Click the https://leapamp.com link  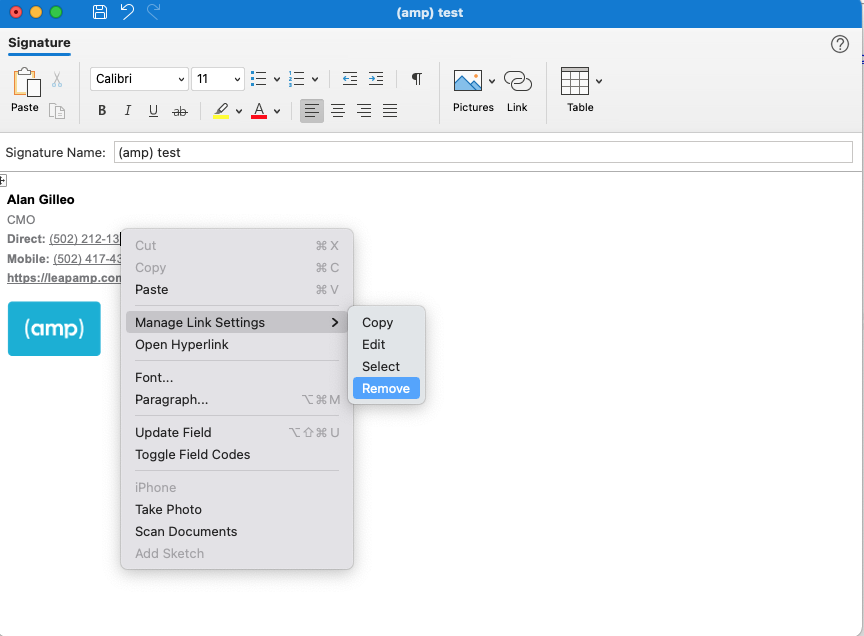click(64, 278)
